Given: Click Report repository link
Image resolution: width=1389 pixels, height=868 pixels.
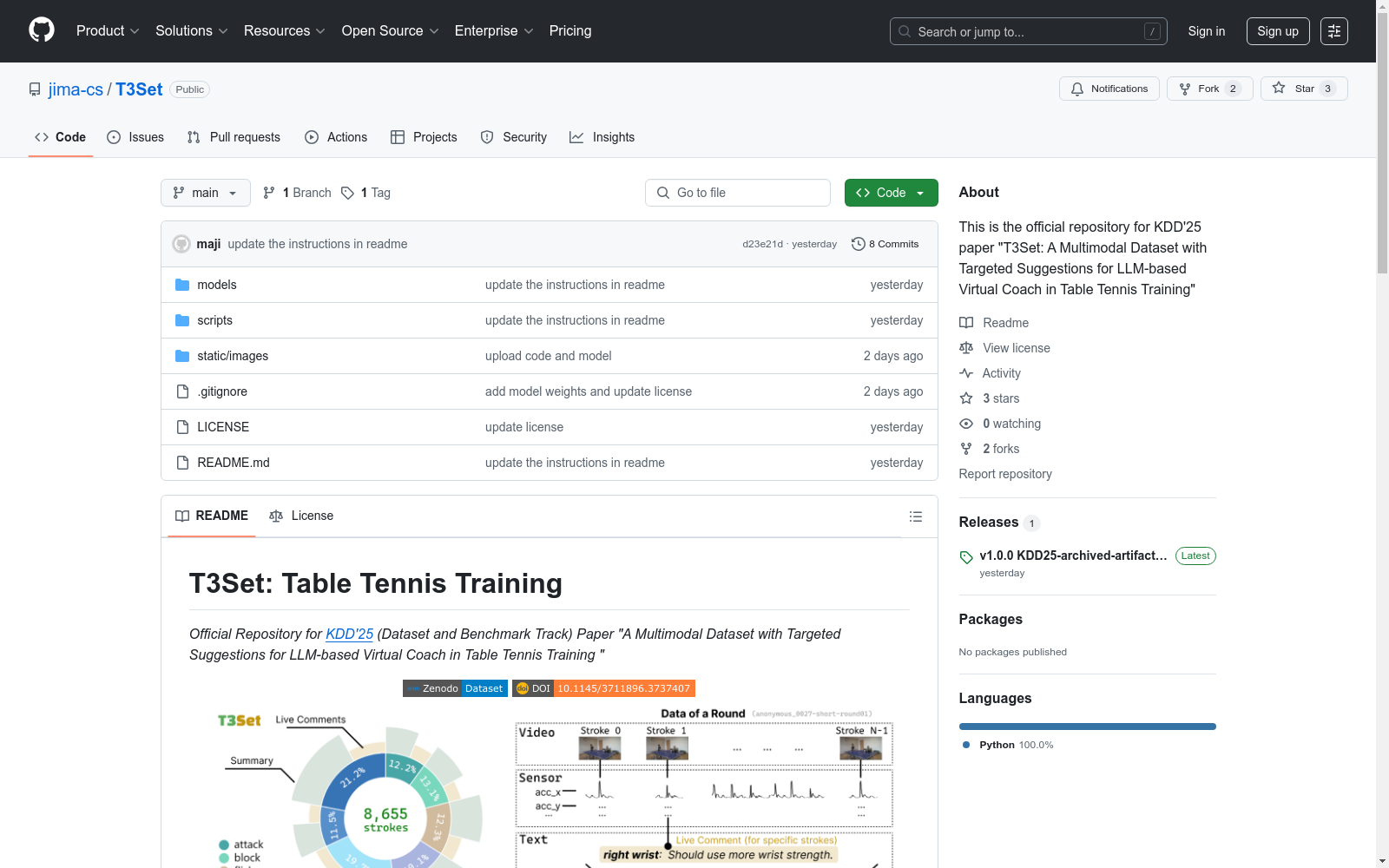Looking at the screenshot, I should (1005, 474).
